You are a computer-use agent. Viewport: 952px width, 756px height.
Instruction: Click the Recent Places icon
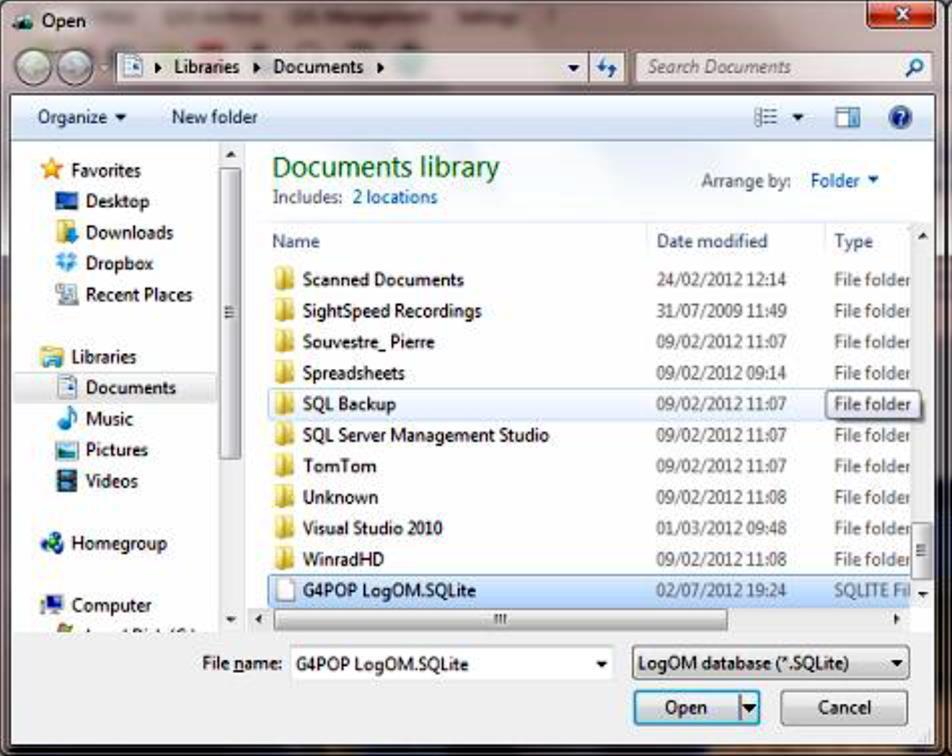click(66, 294)
